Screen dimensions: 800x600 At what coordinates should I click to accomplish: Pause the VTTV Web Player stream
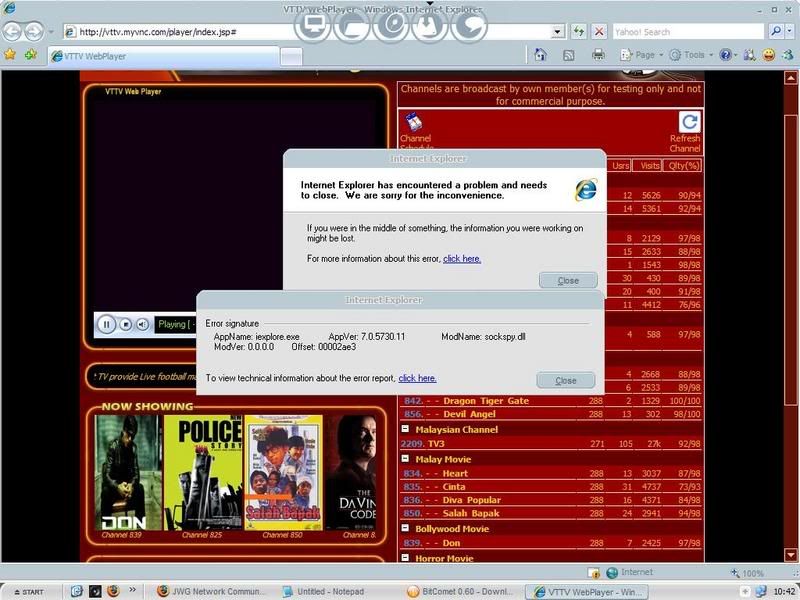point(106,324)
